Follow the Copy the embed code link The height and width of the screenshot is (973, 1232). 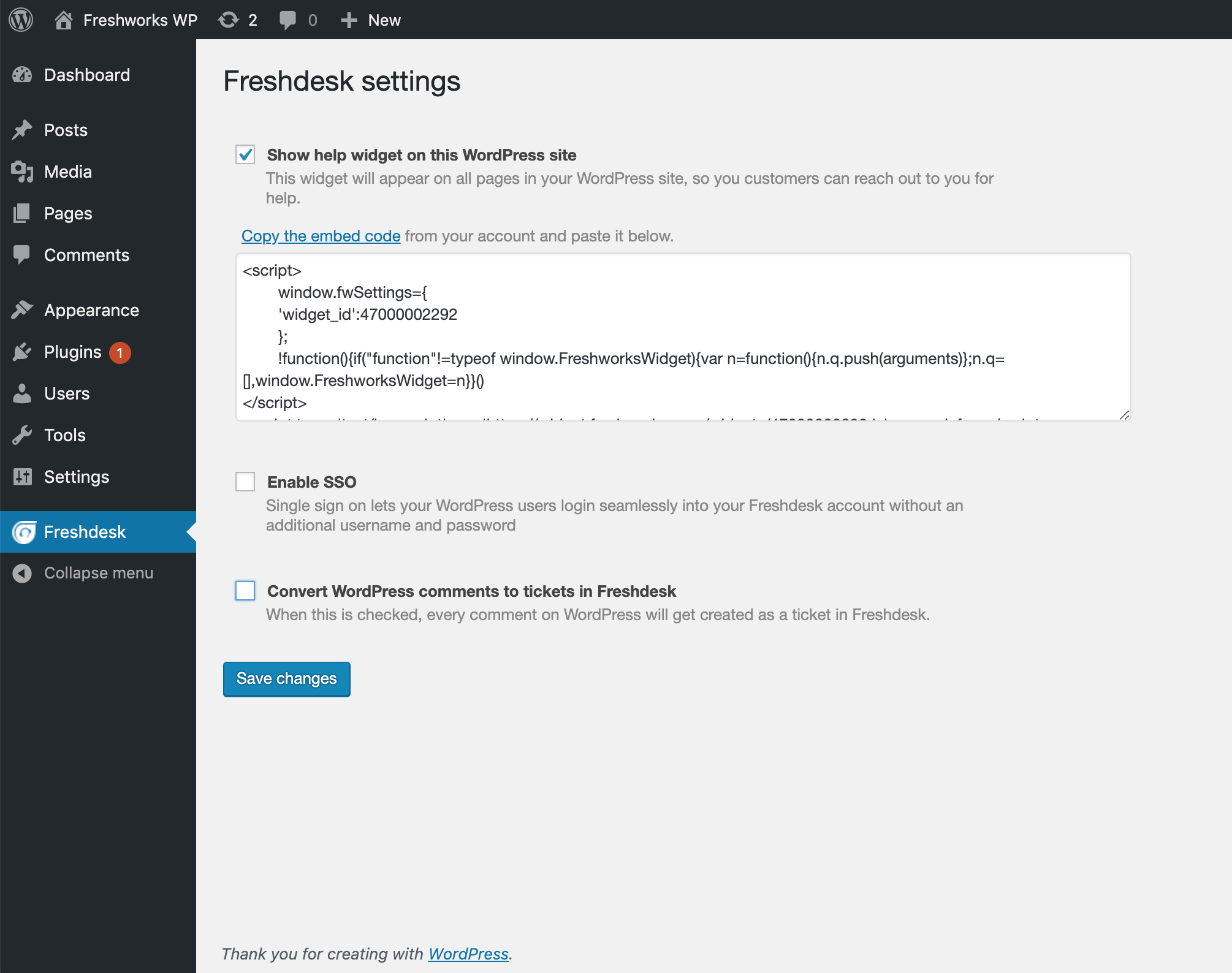[321, 236]
